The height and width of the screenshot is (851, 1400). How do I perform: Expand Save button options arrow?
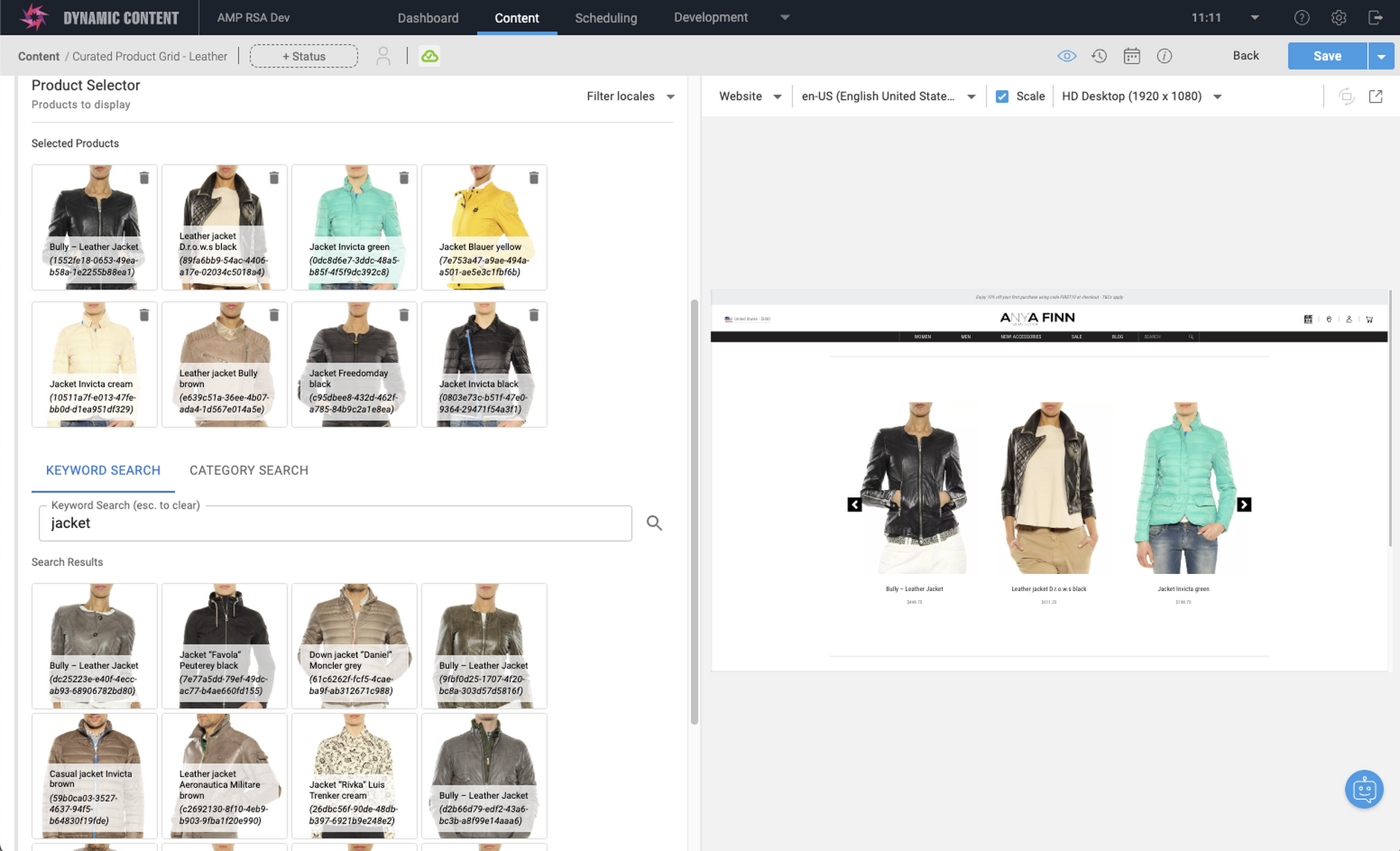1381,56
